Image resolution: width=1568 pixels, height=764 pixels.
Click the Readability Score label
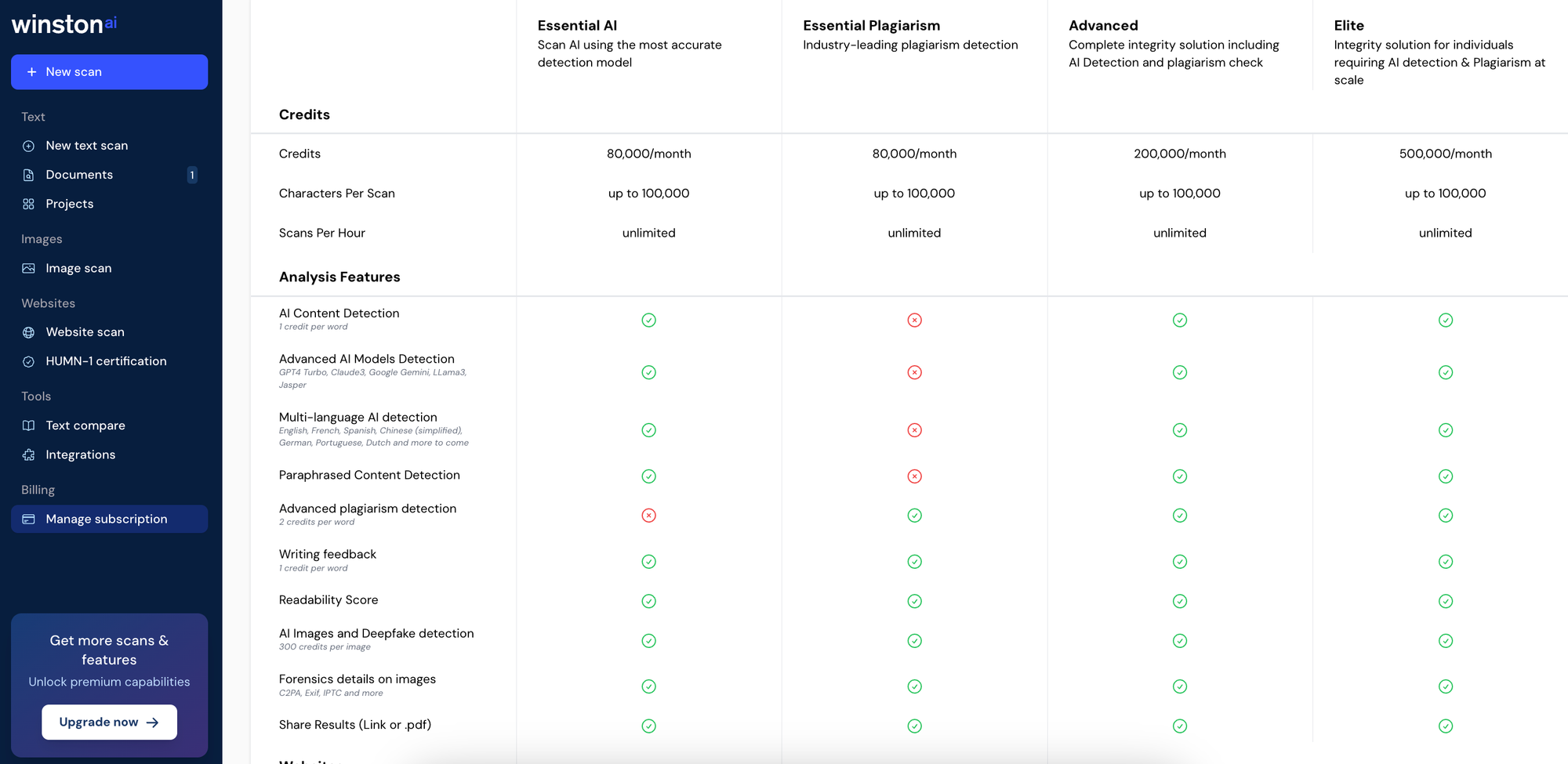pyautogui.click(x=328, y=600)
